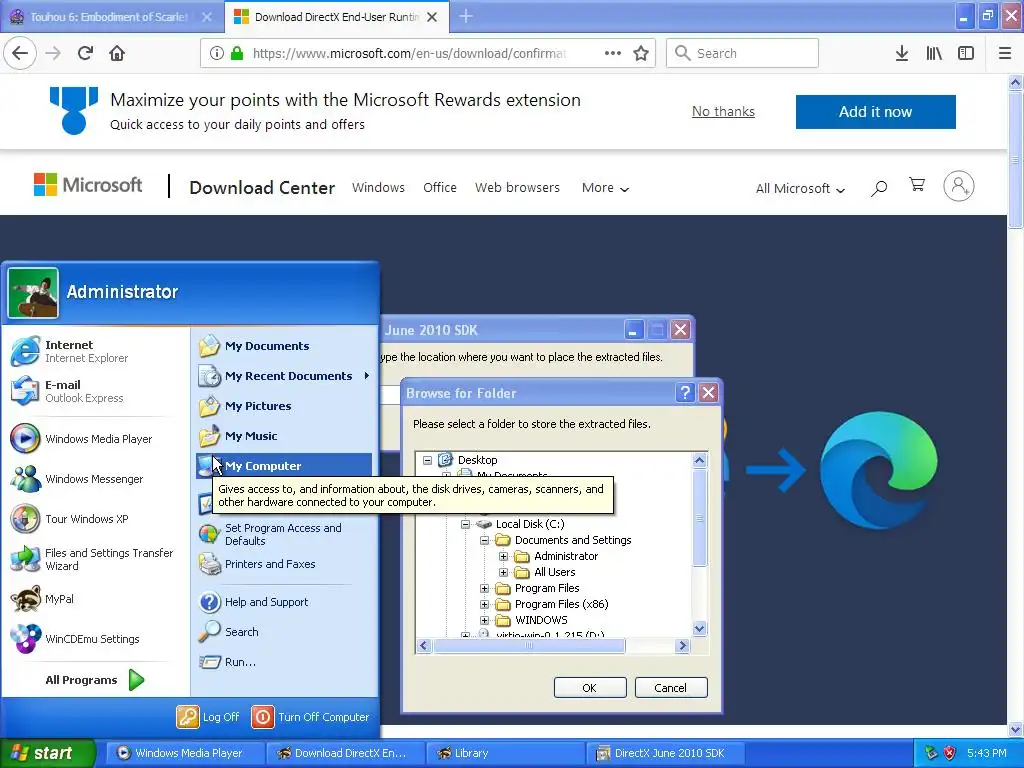Click the address bar URL field
1024x768 pixels.
(408, 53)
